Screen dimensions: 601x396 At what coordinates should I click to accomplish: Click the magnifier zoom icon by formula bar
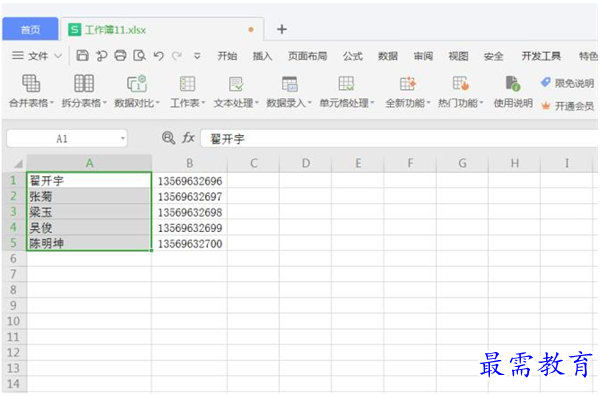168,138
